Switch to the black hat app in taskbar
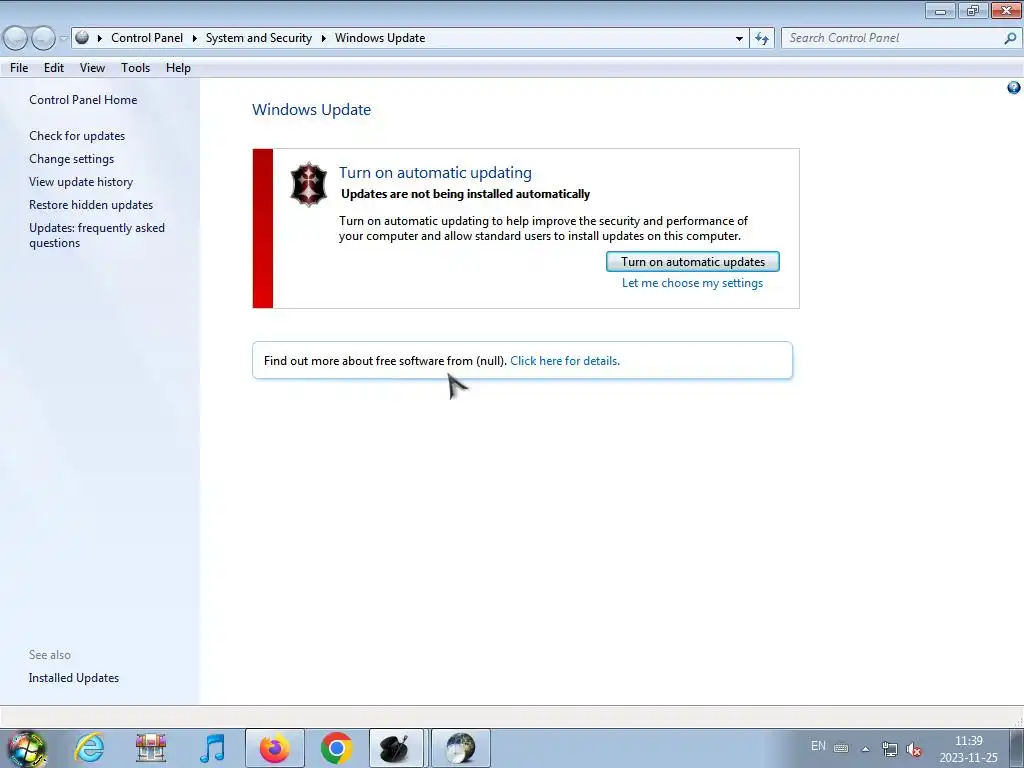 (x=397, y=748)
